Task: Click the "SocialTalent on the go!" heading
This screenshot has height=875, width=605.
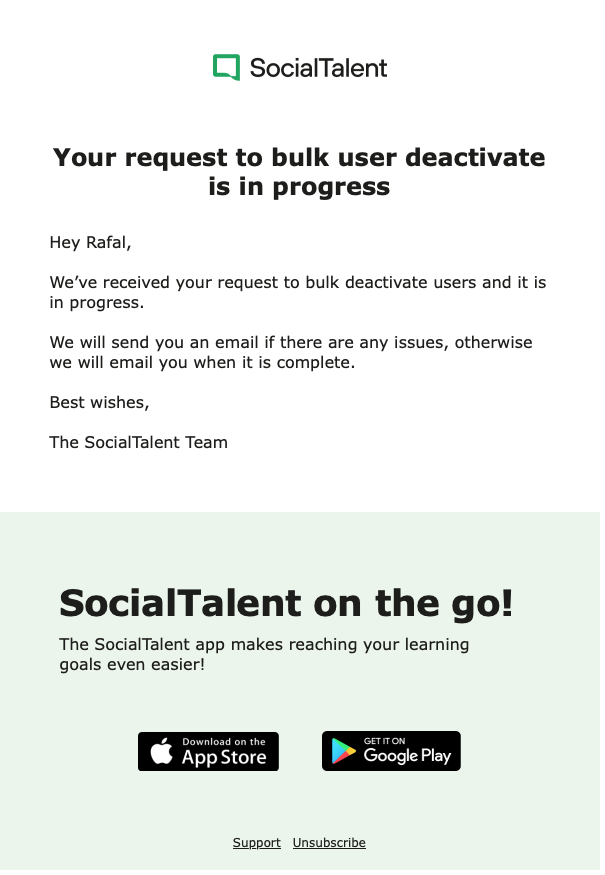Action: pos(286,603)
